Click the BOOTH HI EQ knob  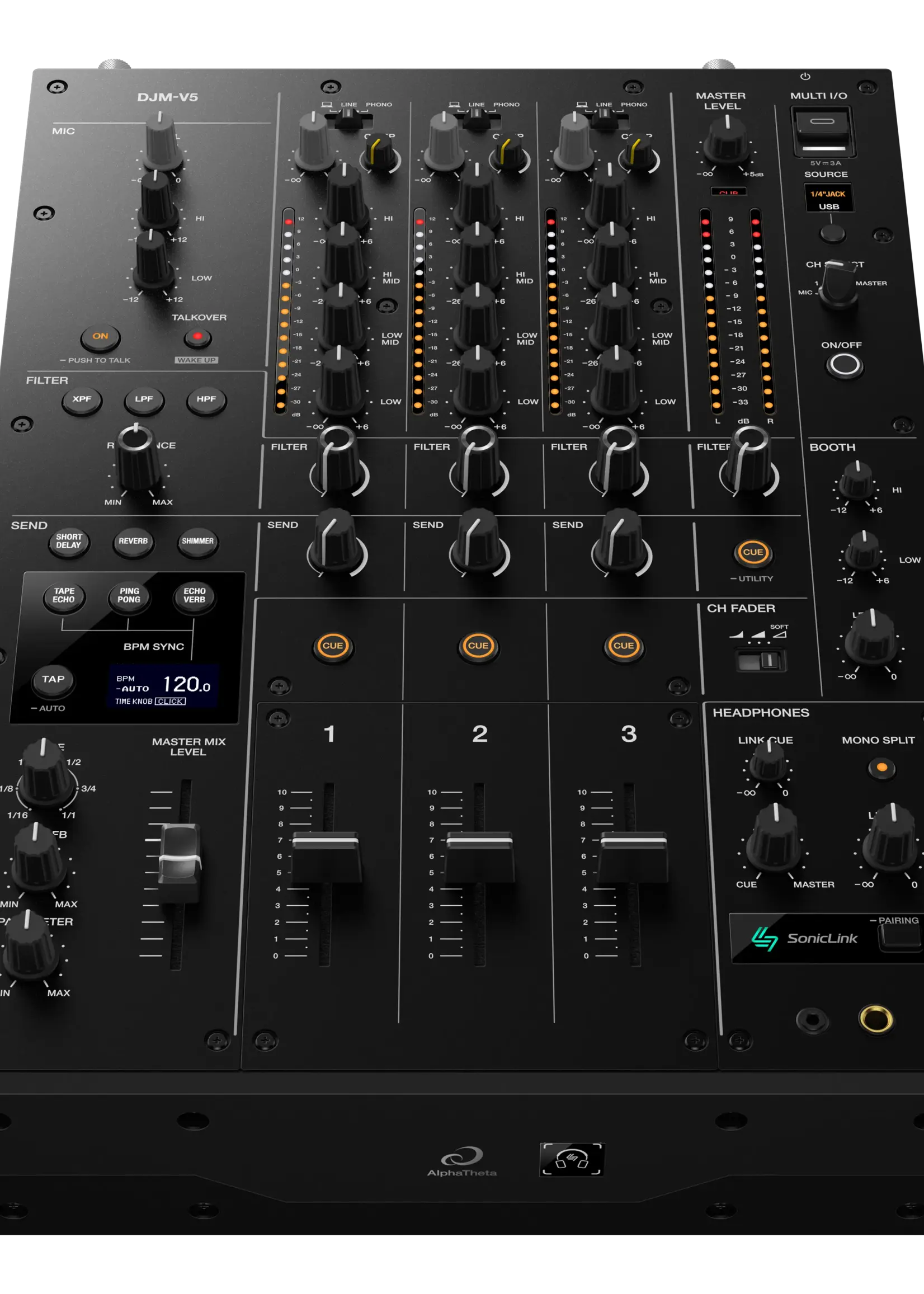[x=856, y=482]
